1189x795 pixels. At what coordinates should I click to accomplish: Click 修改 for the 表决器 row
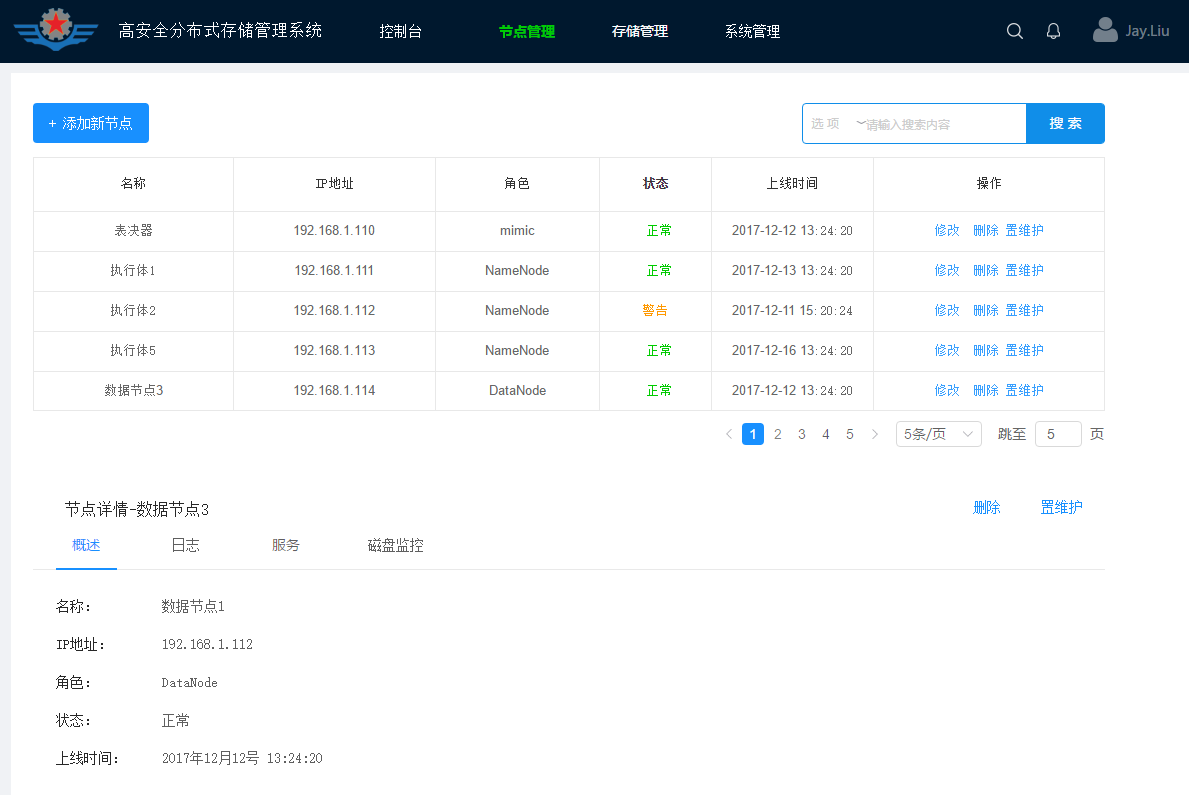click(x=946, y=230)
